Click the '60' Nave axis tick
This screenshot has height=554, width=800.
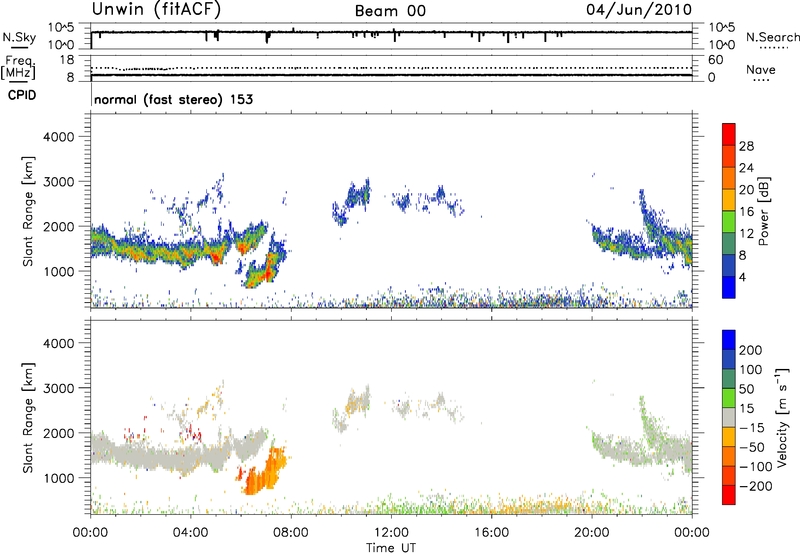715,60
